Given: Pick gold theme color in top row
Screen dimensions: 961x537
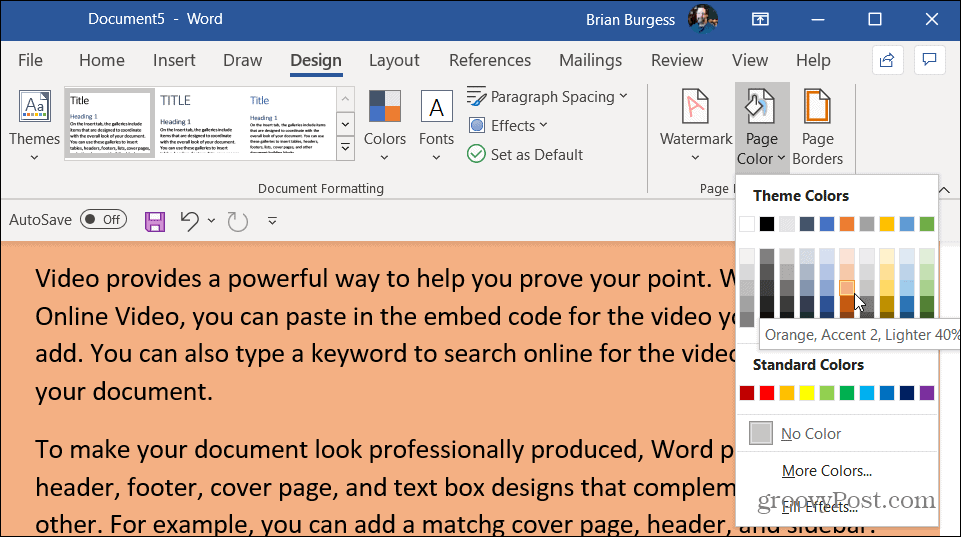Looking at the screenshot, I should tap(887, 224).
